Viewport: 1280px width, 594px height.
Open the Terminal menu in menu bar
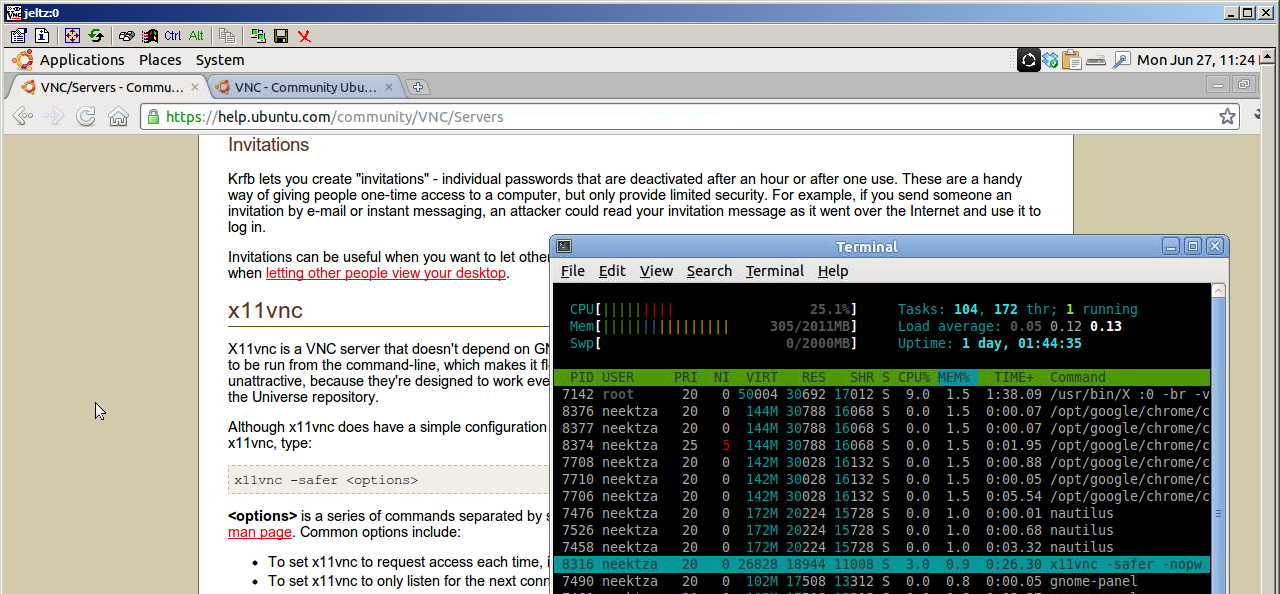pyautogui.click(x=775, y=271)
